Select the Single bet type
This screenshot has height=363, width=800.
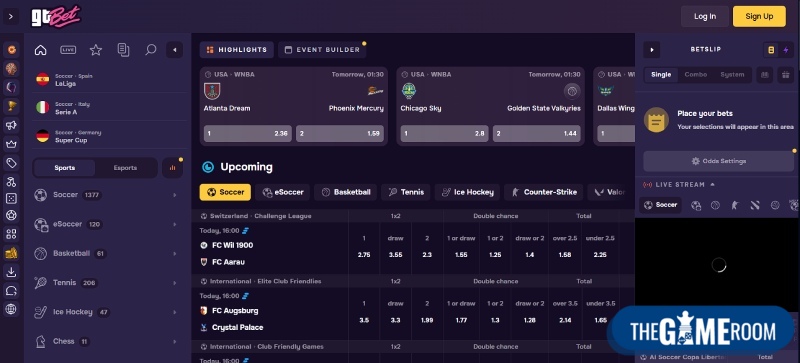(x=661, y=75)
